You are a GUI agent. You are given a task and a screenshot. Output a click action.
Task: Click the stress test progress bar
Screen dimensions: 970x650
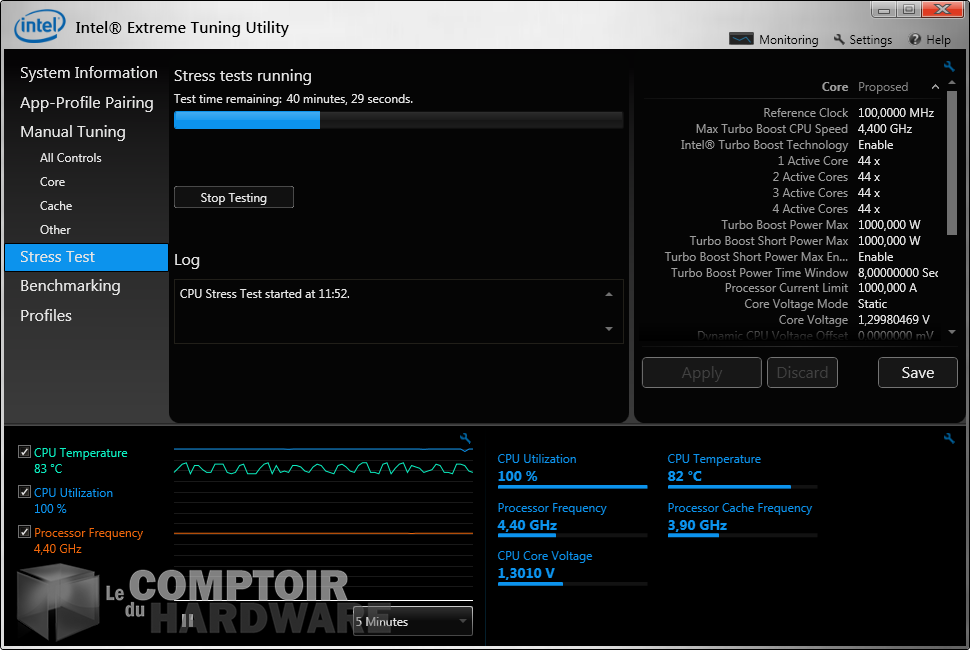[x=400, y=120]
